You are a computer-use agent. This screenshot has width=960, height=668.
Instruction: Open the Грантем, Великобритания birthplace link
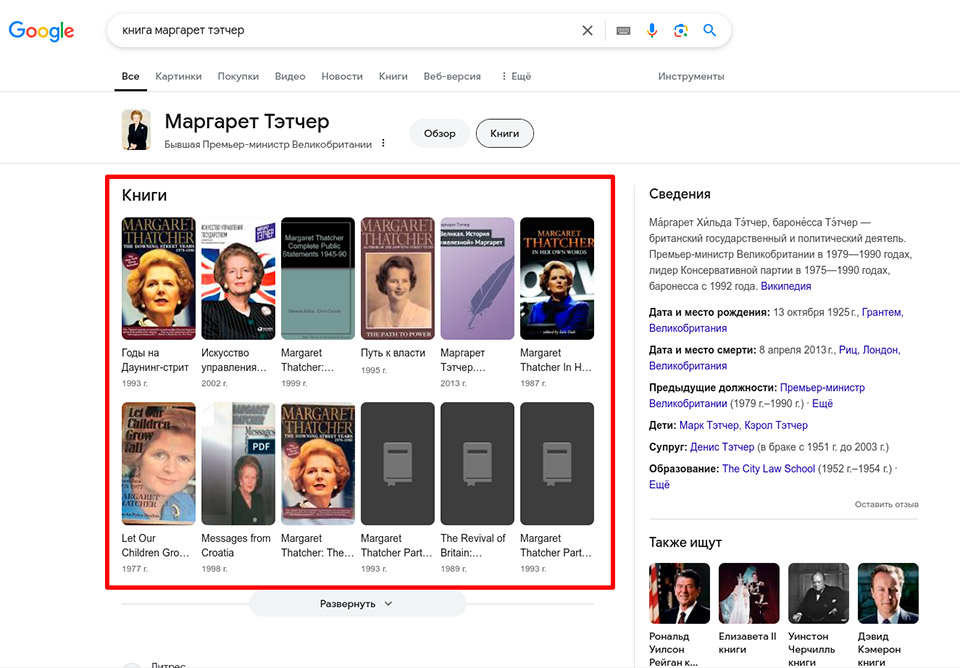tap(776, 320)
